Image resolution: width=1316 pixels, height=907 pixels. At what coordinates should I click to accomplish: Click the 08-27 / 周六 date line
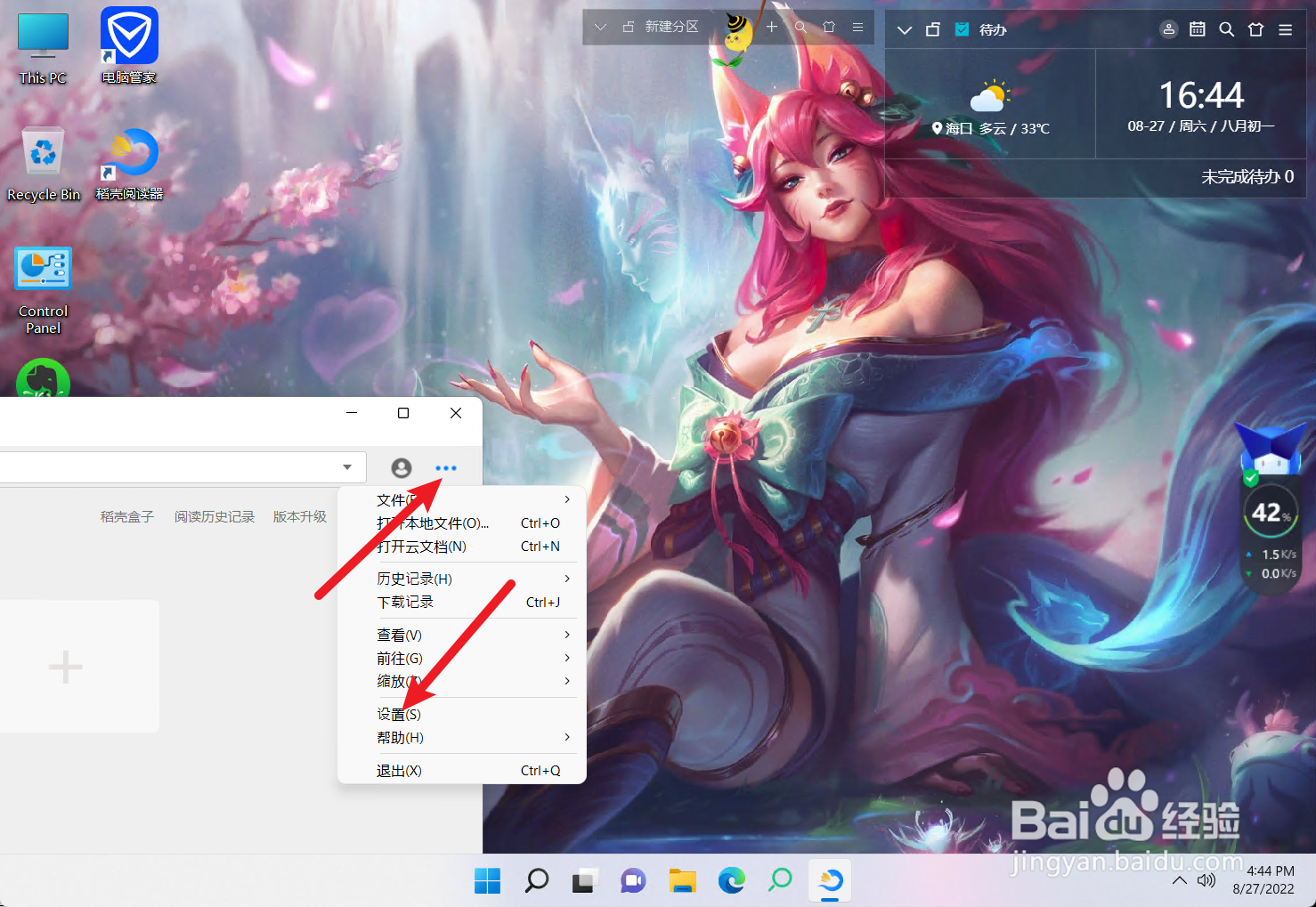[x=1201, y=126]
